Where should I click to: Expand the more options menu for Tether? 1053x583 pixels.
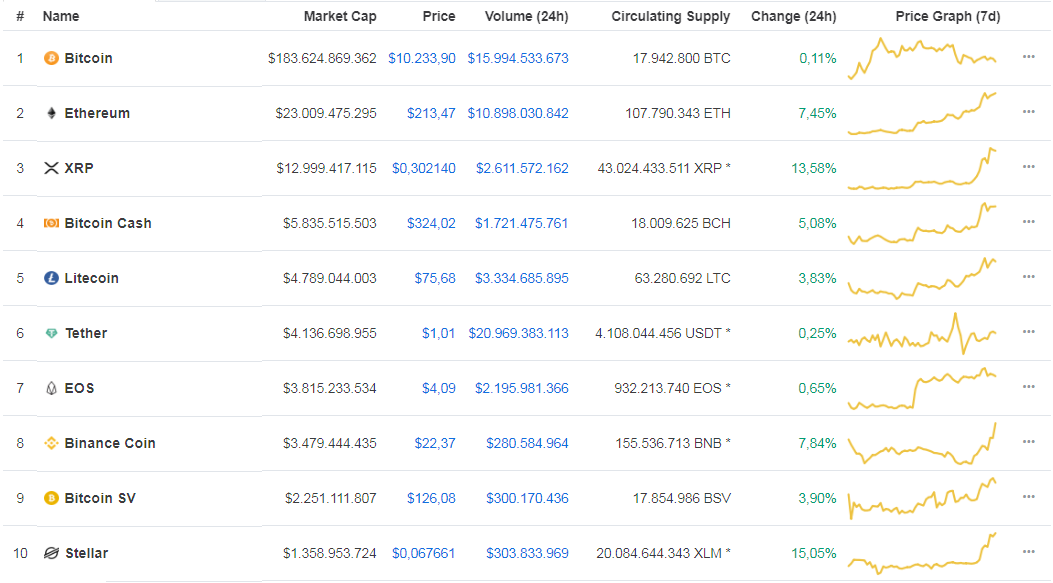[x=1028, y=332]
